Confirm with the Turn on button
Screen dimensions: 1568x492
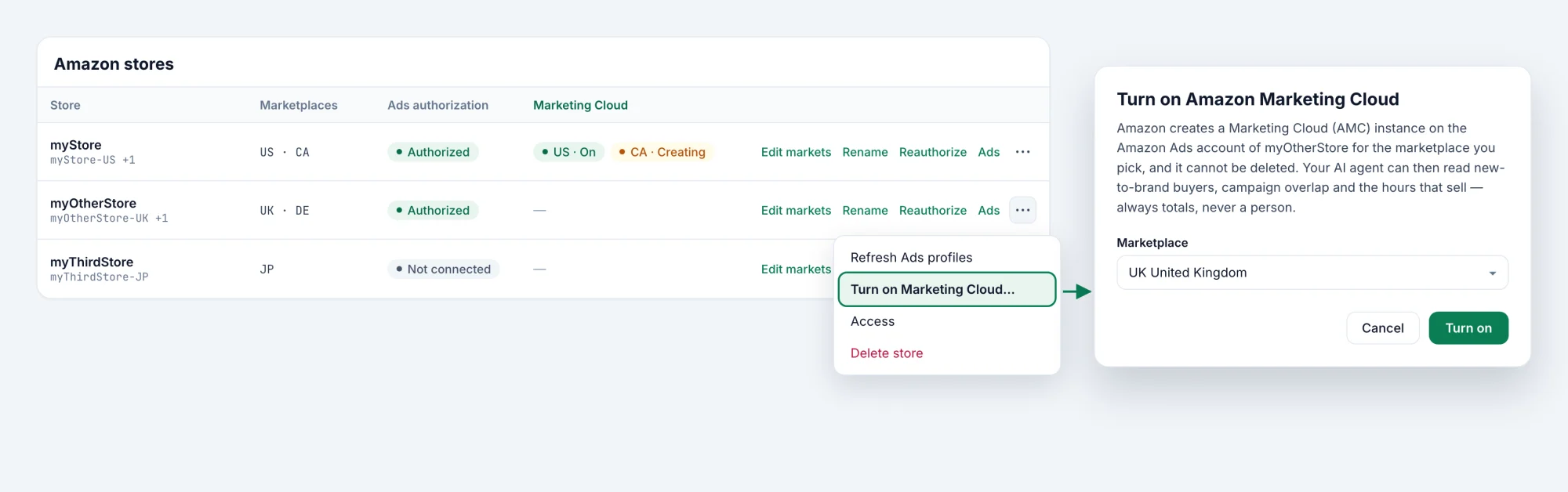tap(1468, 328)
